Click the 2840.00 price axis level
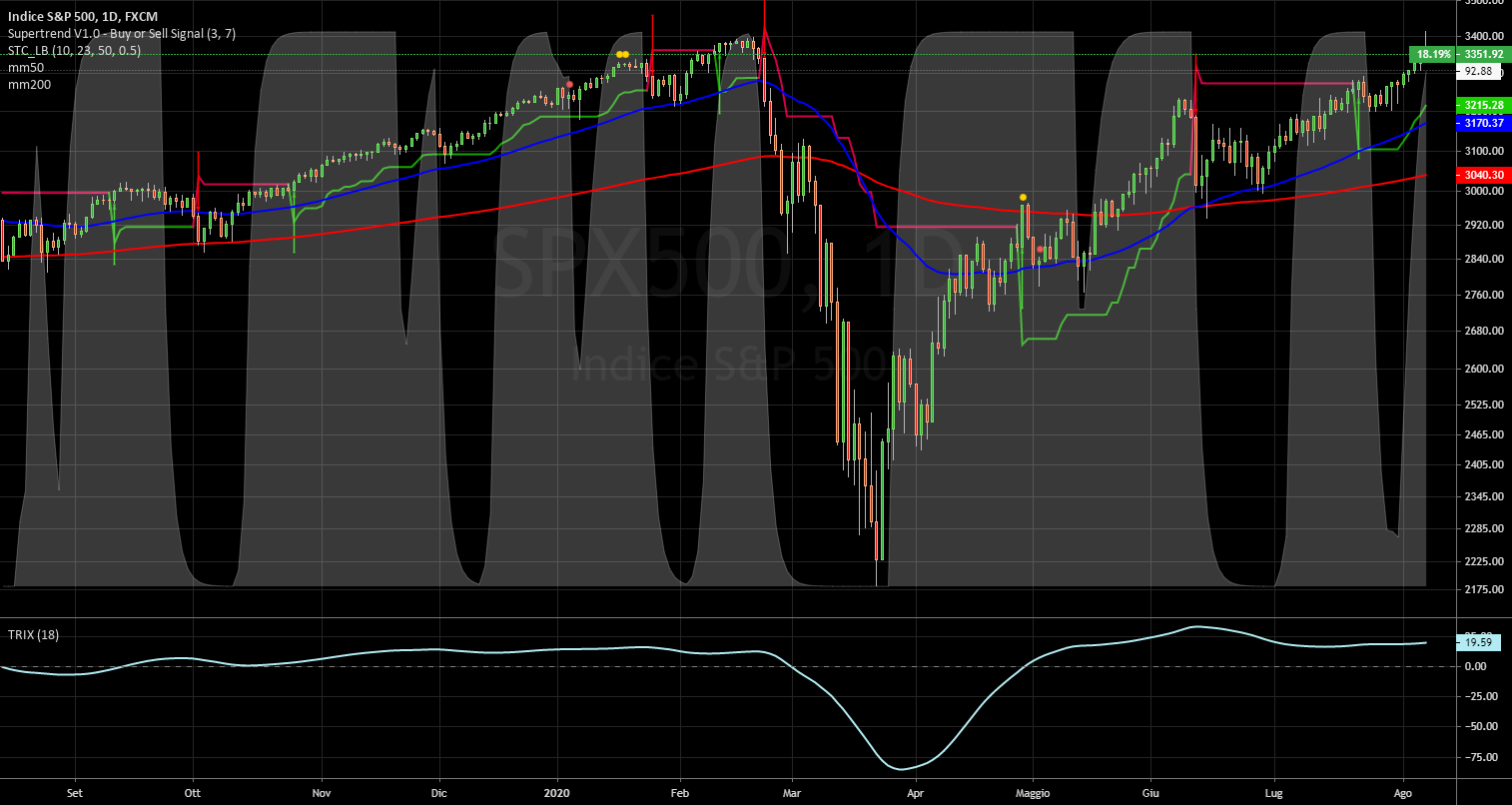 pyautogui.click(x=1484, y=259)
